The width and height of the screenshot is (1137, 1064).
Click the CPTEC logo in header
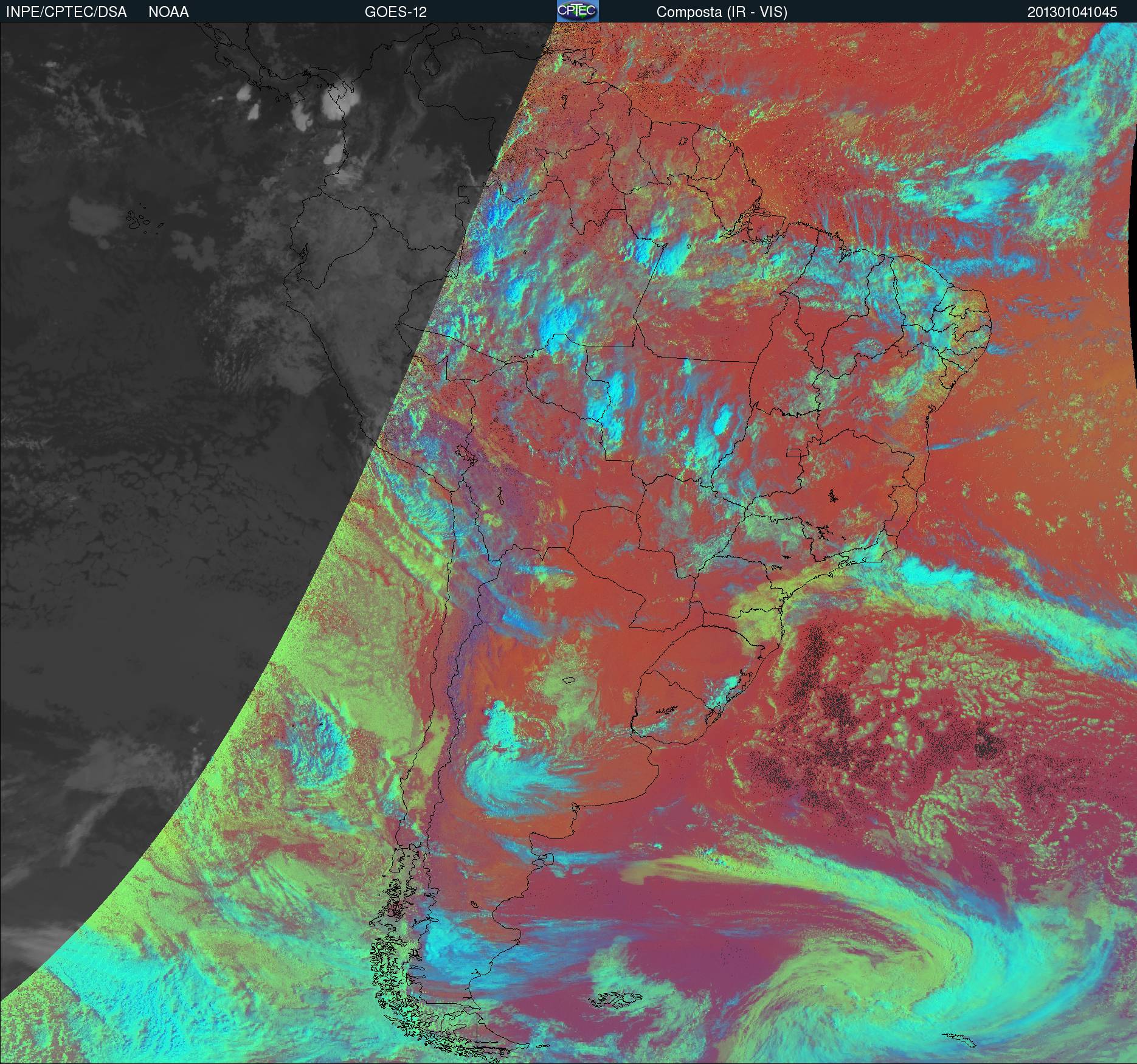tap(578, 11)
